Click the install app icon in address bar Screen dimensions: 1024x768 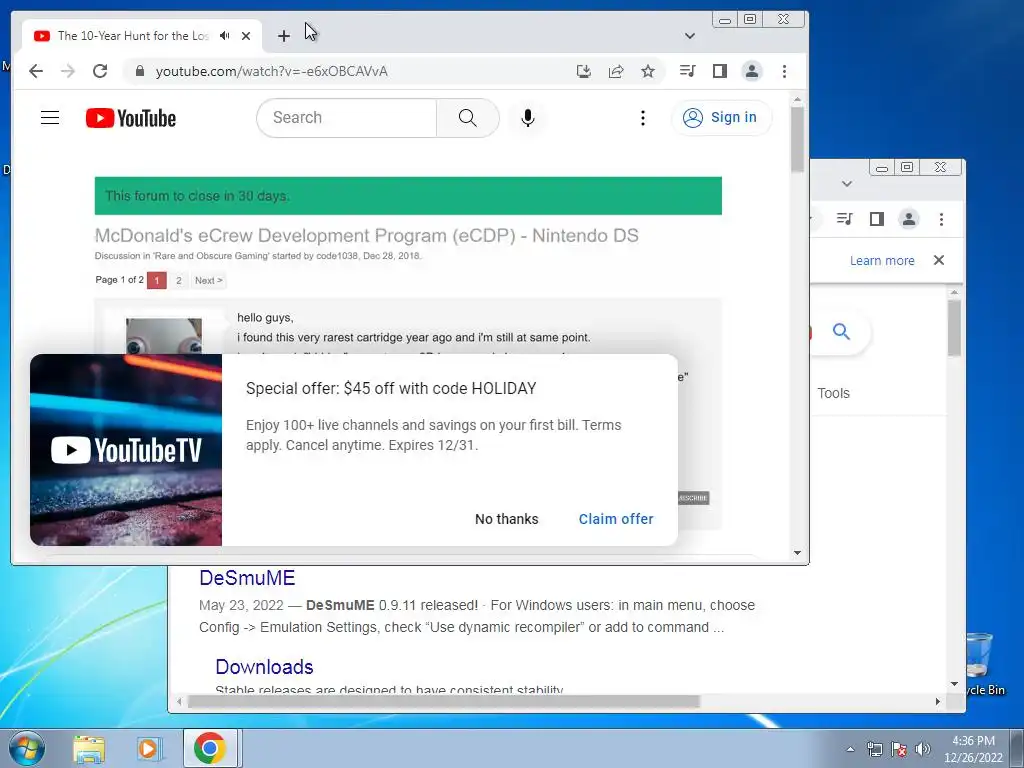(584, 71)
